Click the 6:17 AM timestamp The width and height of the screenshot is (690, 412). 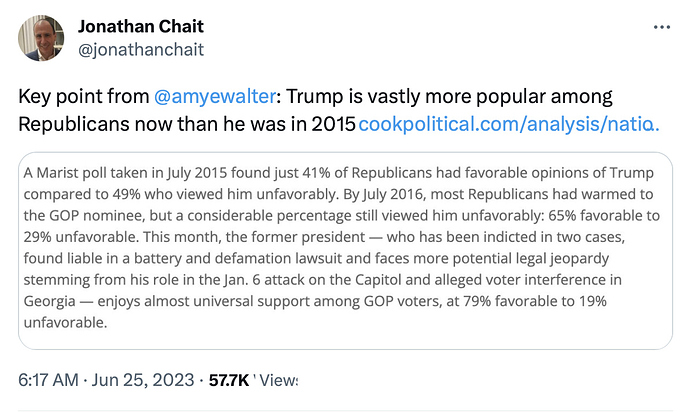49,380
